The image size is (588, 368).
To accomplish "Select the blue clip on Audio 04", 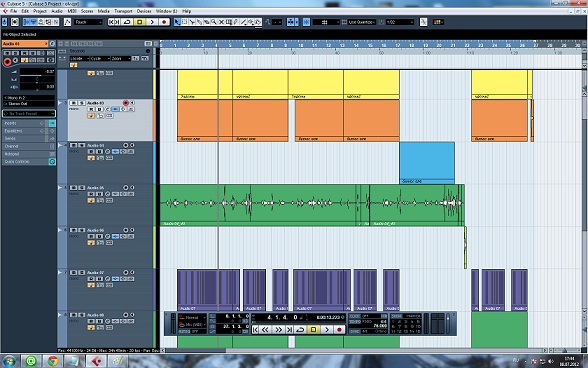I will pyautogui.click(x=427, y=163).
